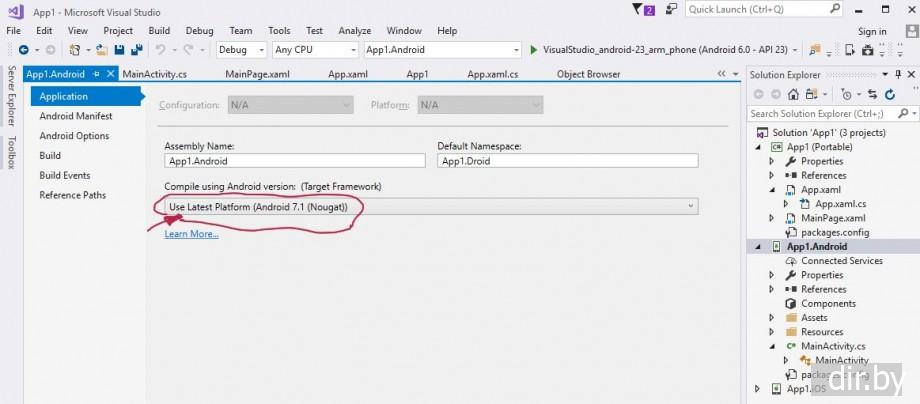The width and height of the screenshot is (920, 404).
Task: Click the Open File folder icon
Action: 102,50
